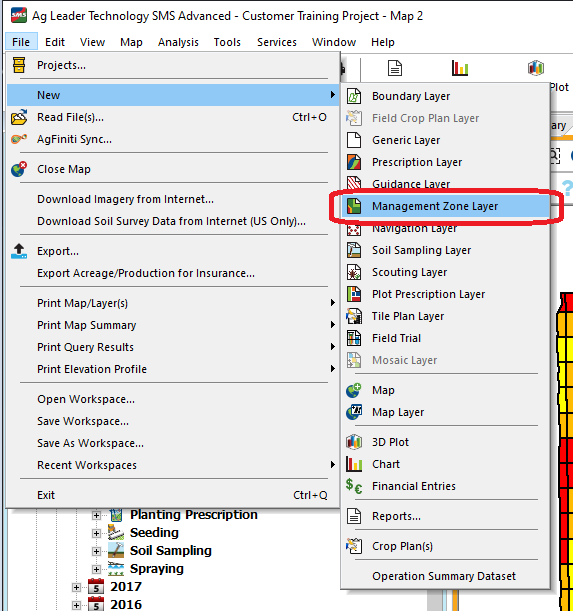Click the Financial Entries currency icon
This screenshot has height=611, width=573.
354,486
